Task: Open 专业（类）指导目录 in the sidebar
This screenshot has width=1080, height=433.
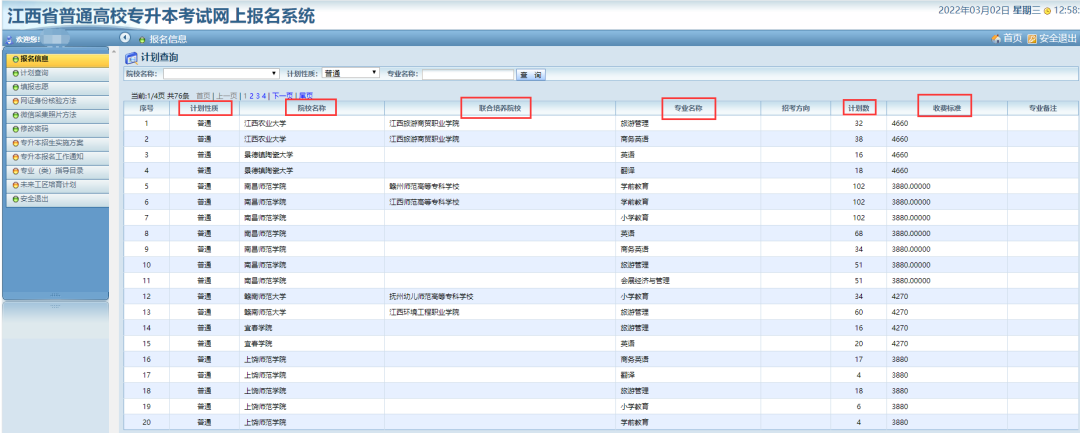Action: pyautogui.click(x=56, y=171)
